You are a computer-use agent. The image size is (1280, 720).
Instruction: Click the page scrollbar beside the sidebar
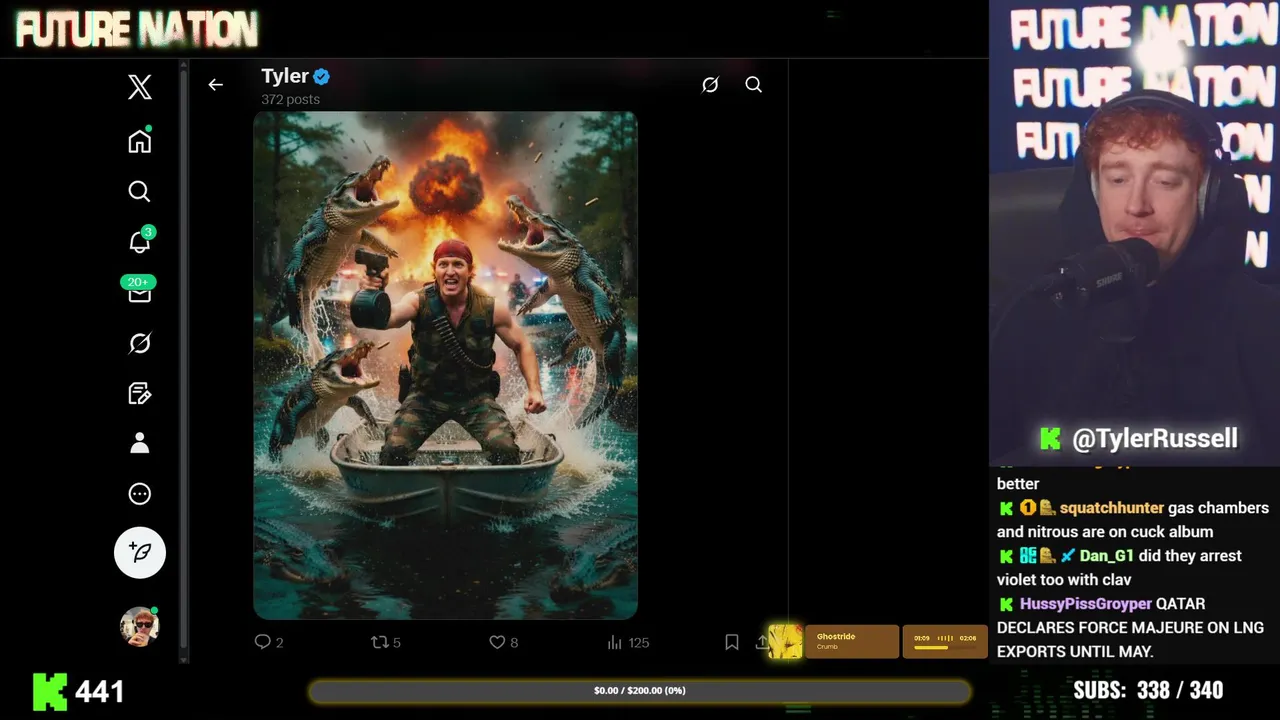click(183, 360)
